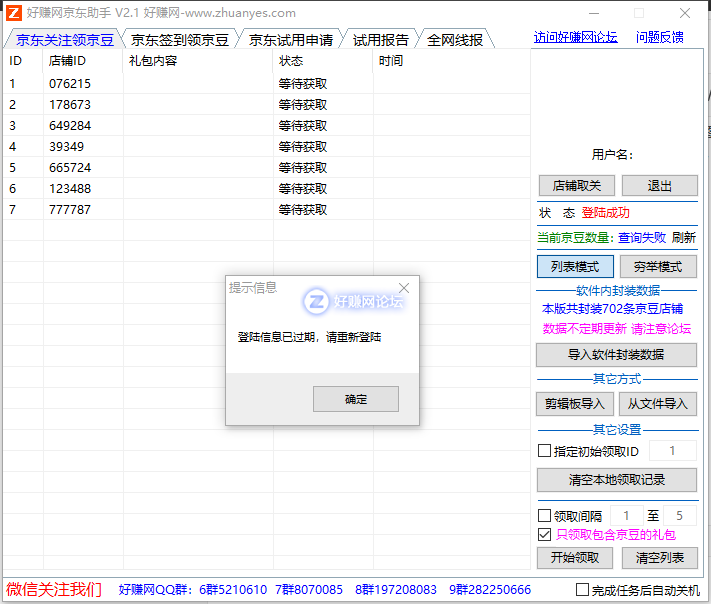This screenshot has width=711, height=604.
Task: Enable 指定初始领取ID checkbox
Action: tap(544, 451)
